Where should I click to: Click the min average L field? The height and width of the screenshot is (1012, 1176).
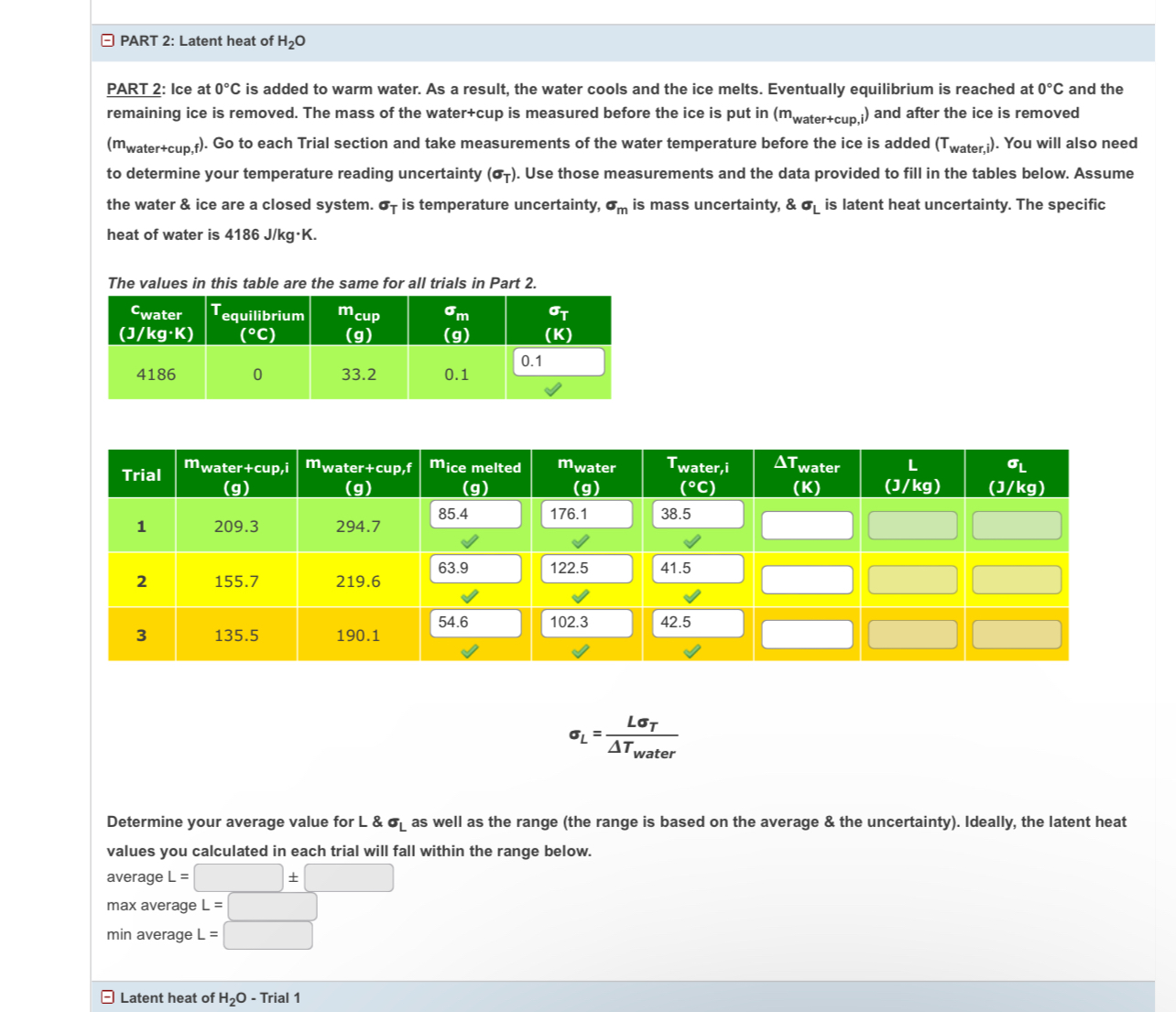coord(268,935)
